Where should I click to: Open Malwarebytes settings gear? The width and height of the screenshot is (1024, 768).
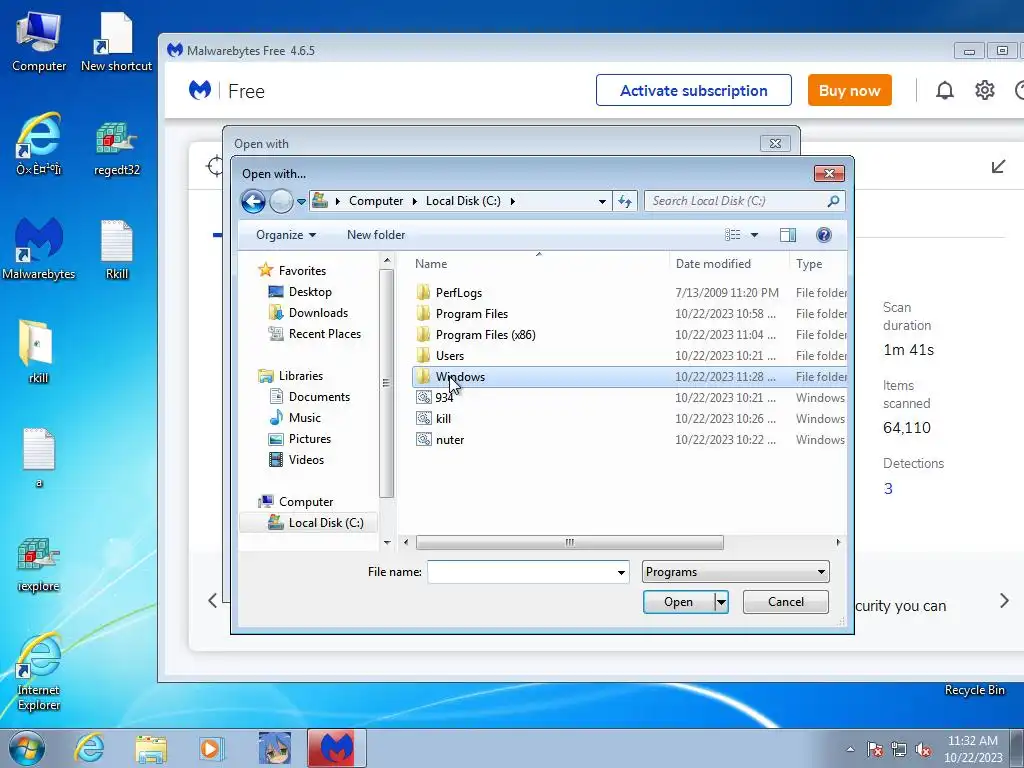click(985, 90)
